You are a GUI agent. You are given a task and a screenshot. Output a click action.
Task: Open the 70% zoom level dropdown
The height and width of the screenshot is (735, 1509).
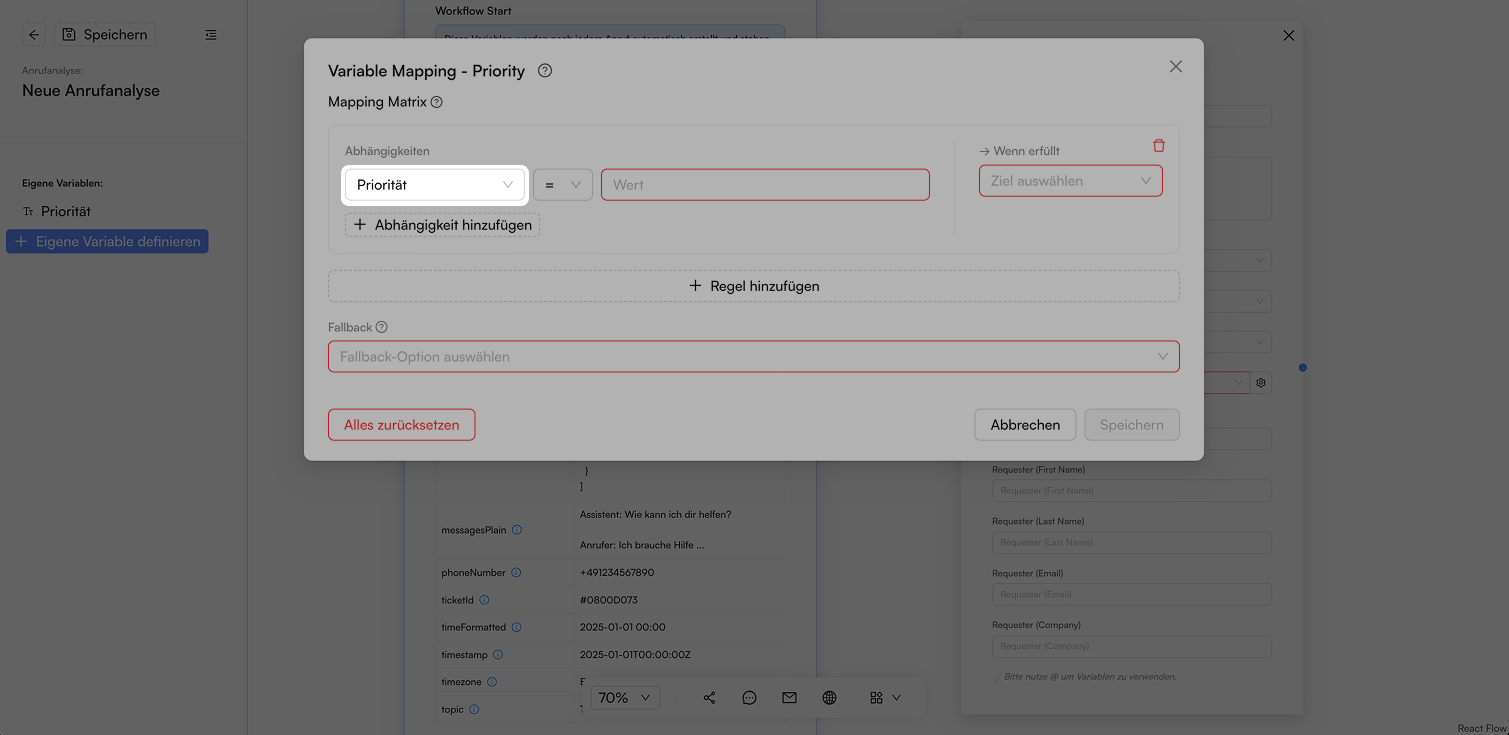point(626,698)
